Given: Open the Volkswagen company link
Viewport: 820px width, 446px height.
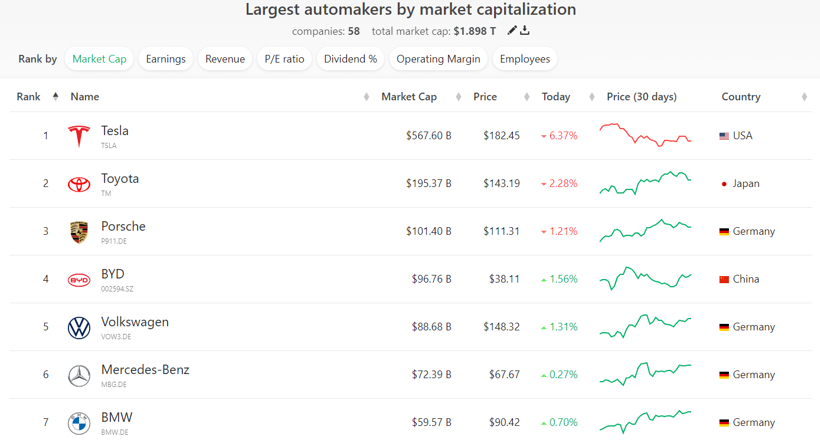Looking at the screenshot, I should pyautogui.click(x=135, y=322).
